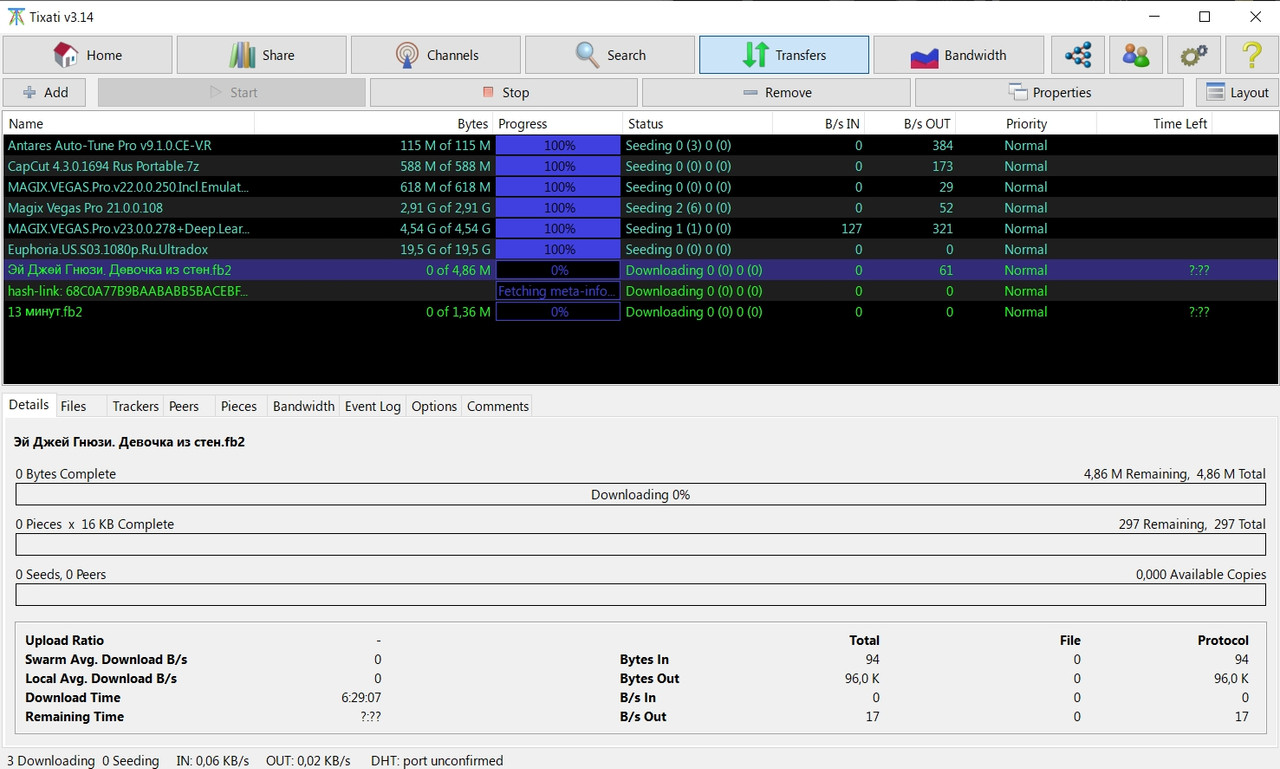Image resolution: width=1280 pixels, height=769 pixels.
Task: Switch to the Comments tab
Action: coord(497,406)
